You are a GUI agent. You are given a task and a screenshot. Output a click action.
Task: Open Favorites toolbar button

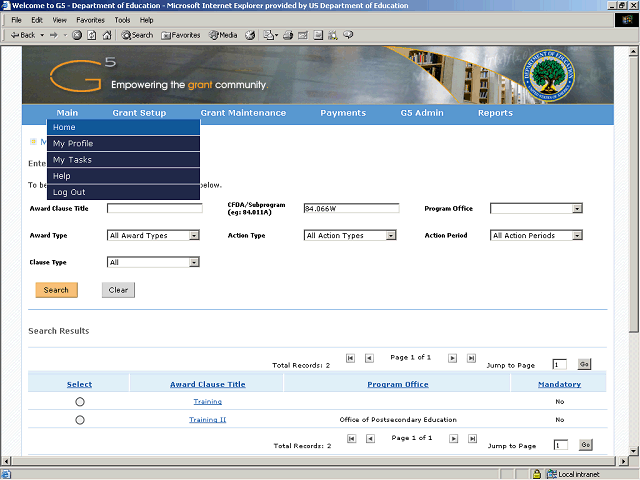[x=181, y=35]
